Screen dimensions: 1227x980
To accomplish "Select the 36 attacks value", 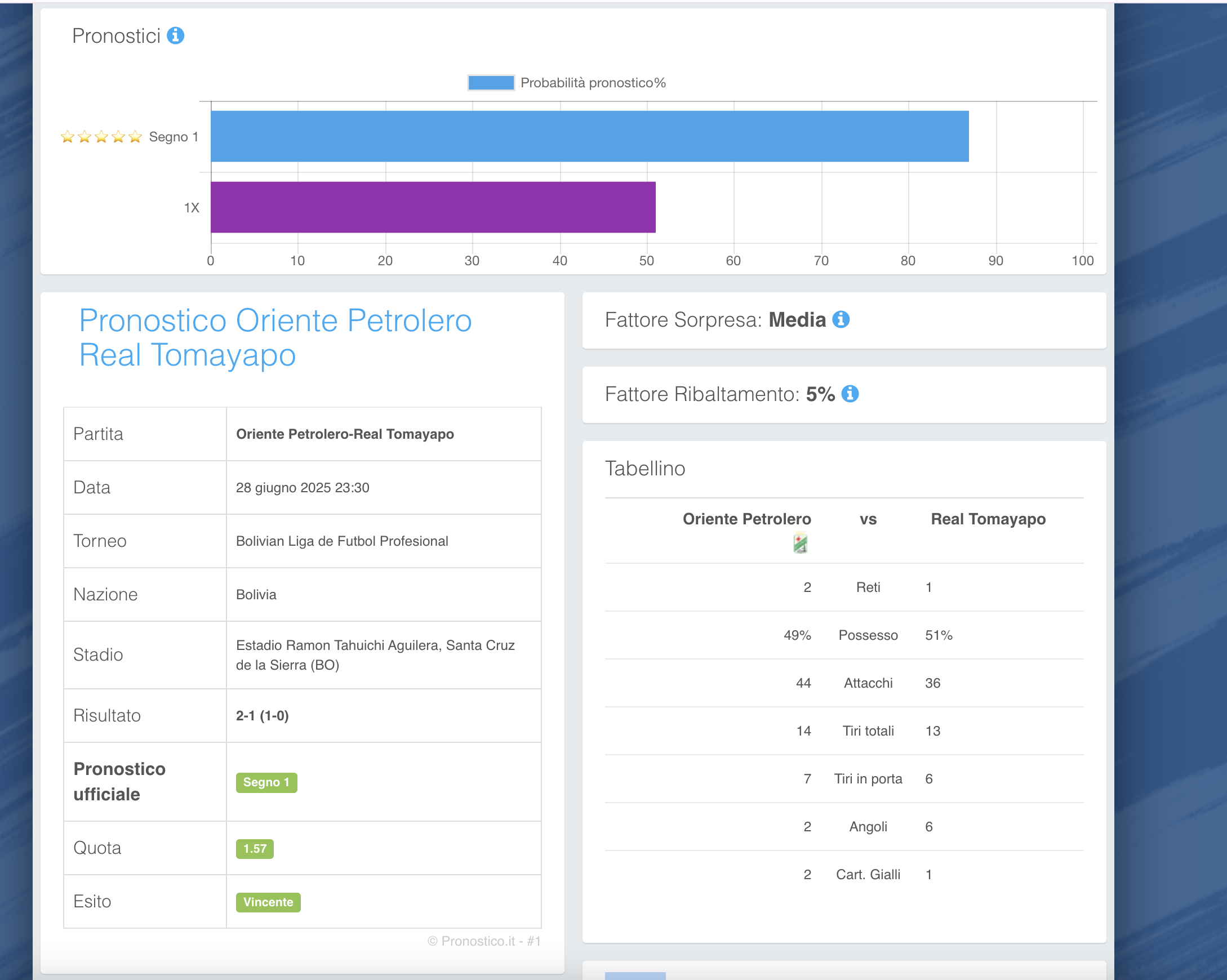I will click(932, 683).
